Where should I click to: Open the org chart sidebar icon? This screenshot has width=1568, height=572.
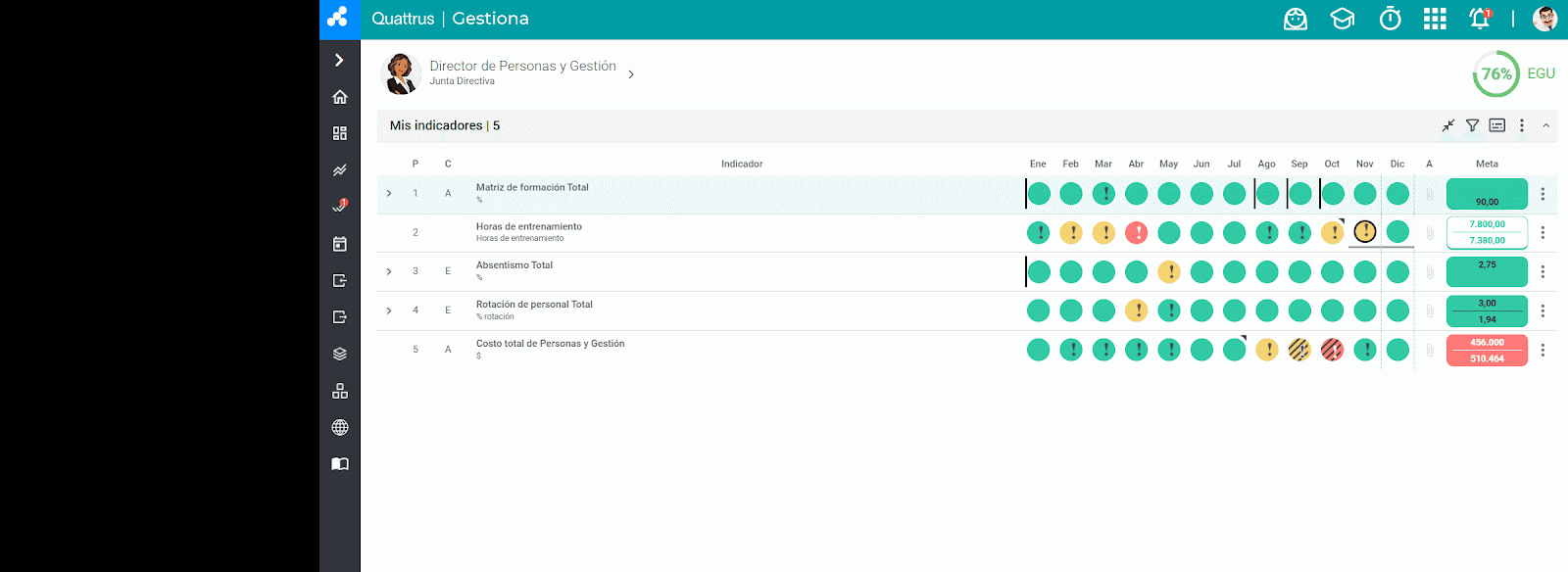click(339, 391)
